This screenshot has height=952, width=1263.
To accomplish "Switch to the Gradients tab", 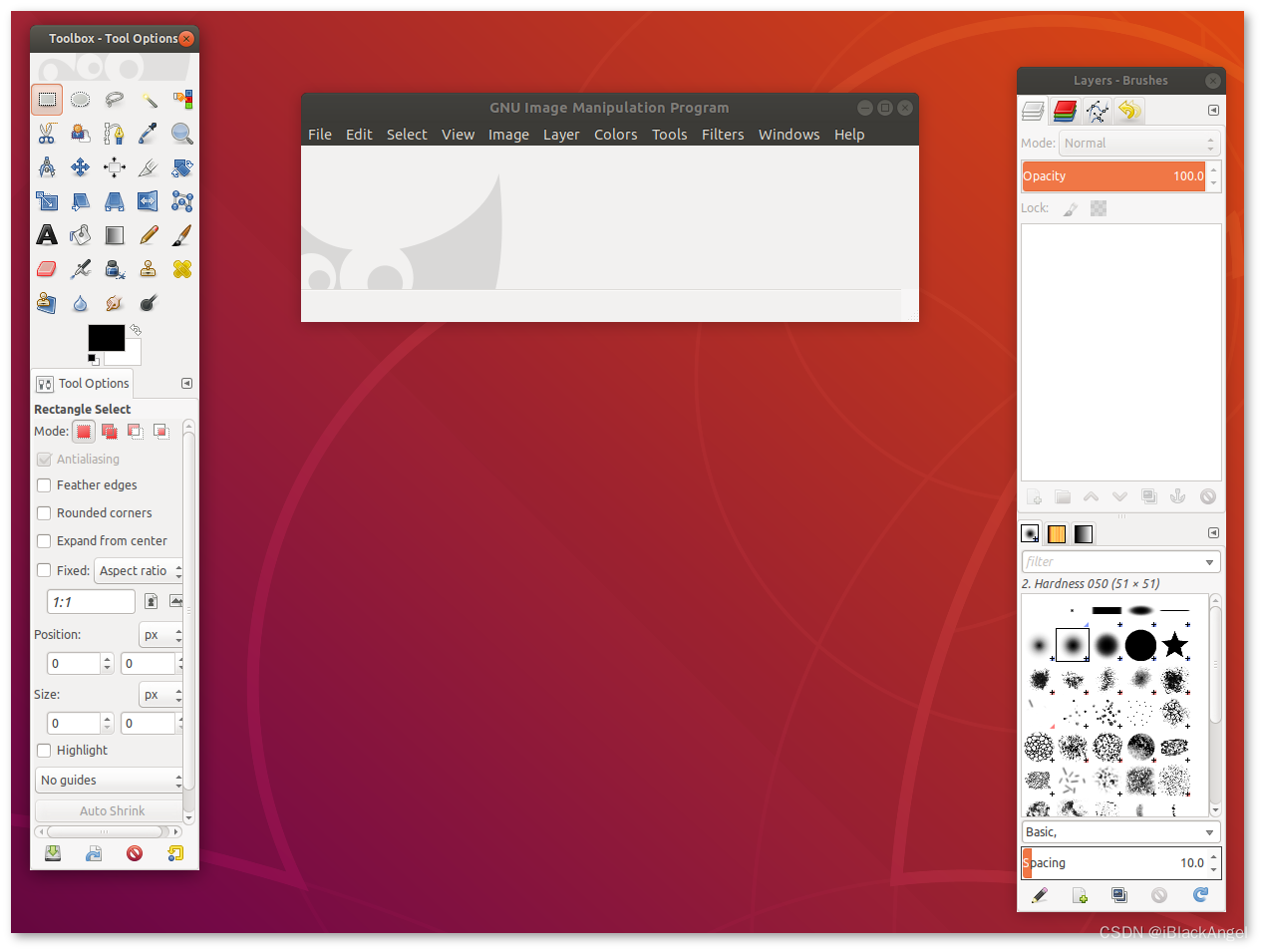I will [1084, 534].
